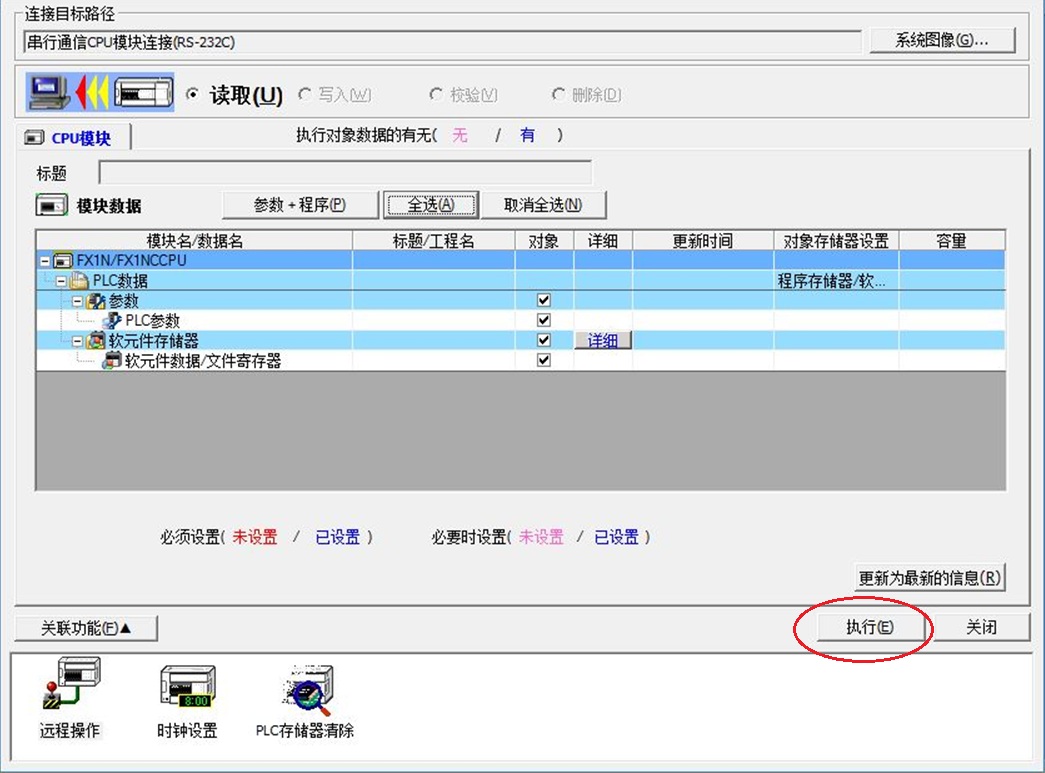Toggle the 关联功能(F) panel button
Viewport: 1045px width, 773px height.
[86, 628]
